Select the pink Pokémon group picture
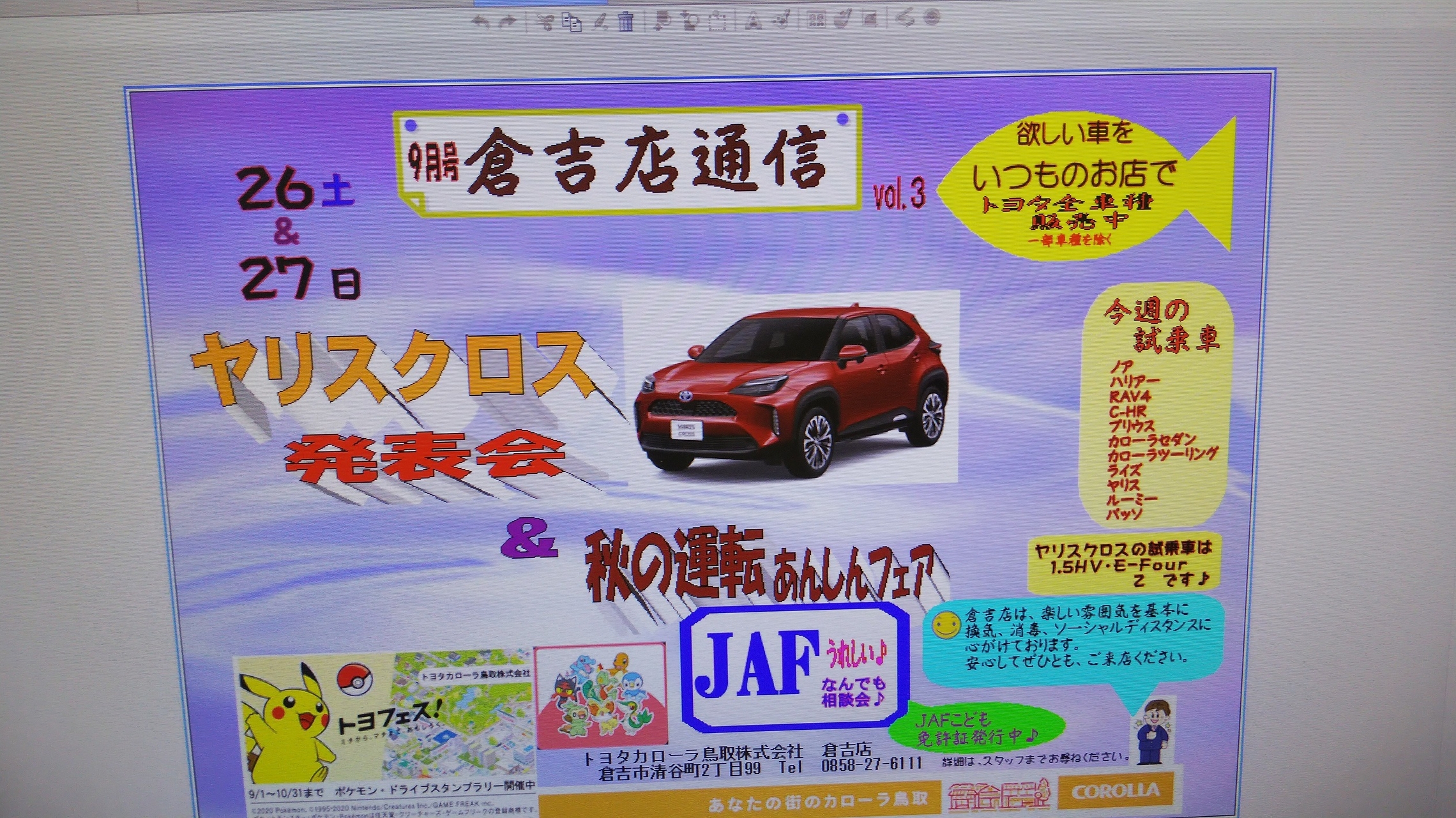1456x818 pixels. pyautogui.click(x=600, y=695)
